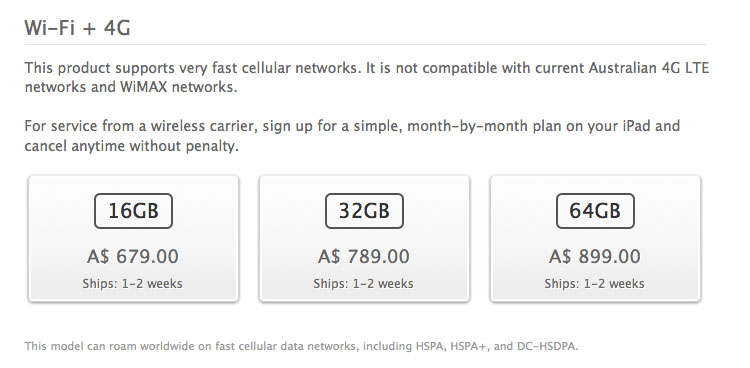Screen dimensions: 750x368
Task: Click the shipping estimate under 32GB
Action: coord(364,284)
